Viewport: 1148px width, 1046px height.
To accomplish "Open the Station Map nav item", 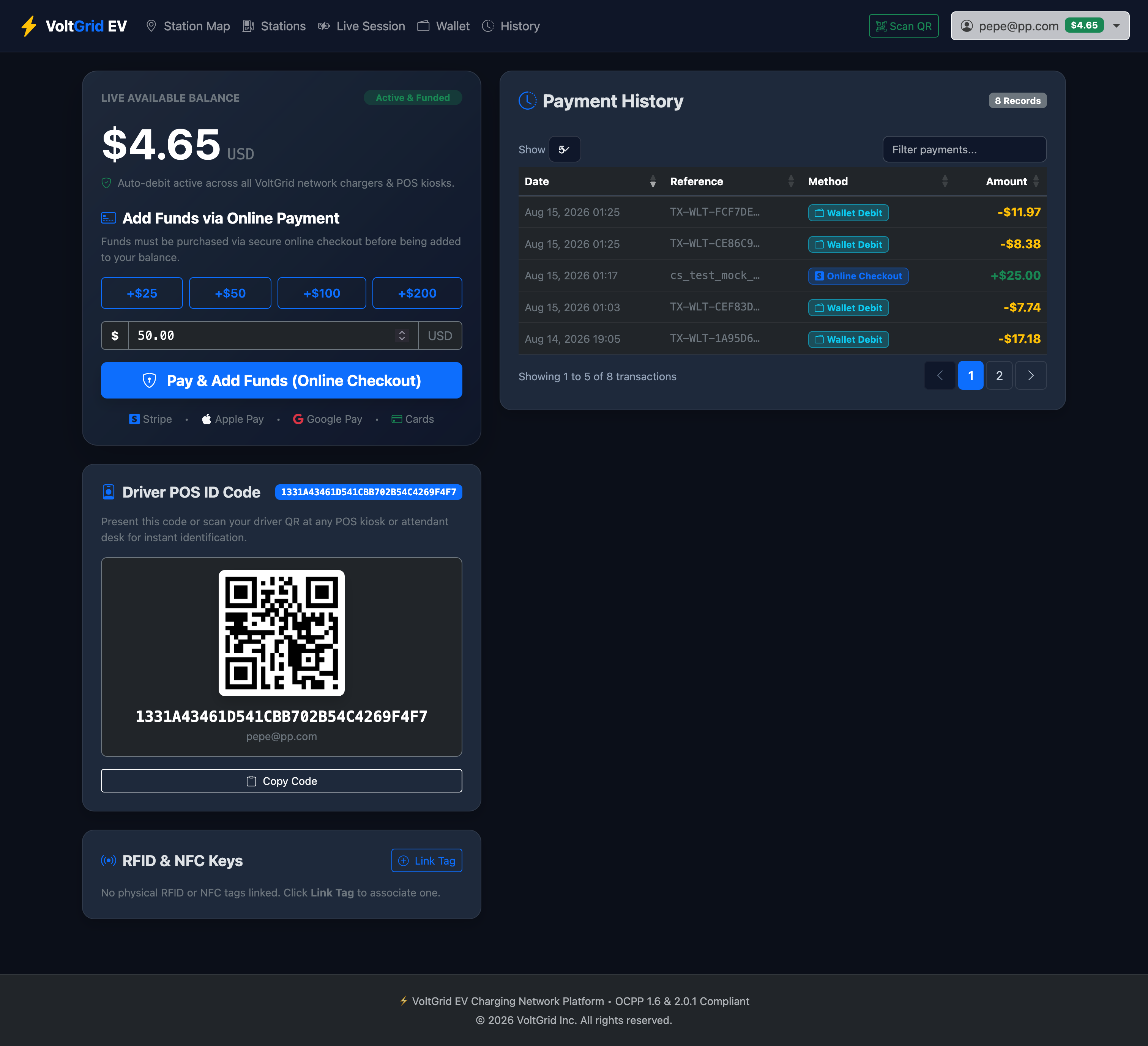I will [x=188, y=26].
